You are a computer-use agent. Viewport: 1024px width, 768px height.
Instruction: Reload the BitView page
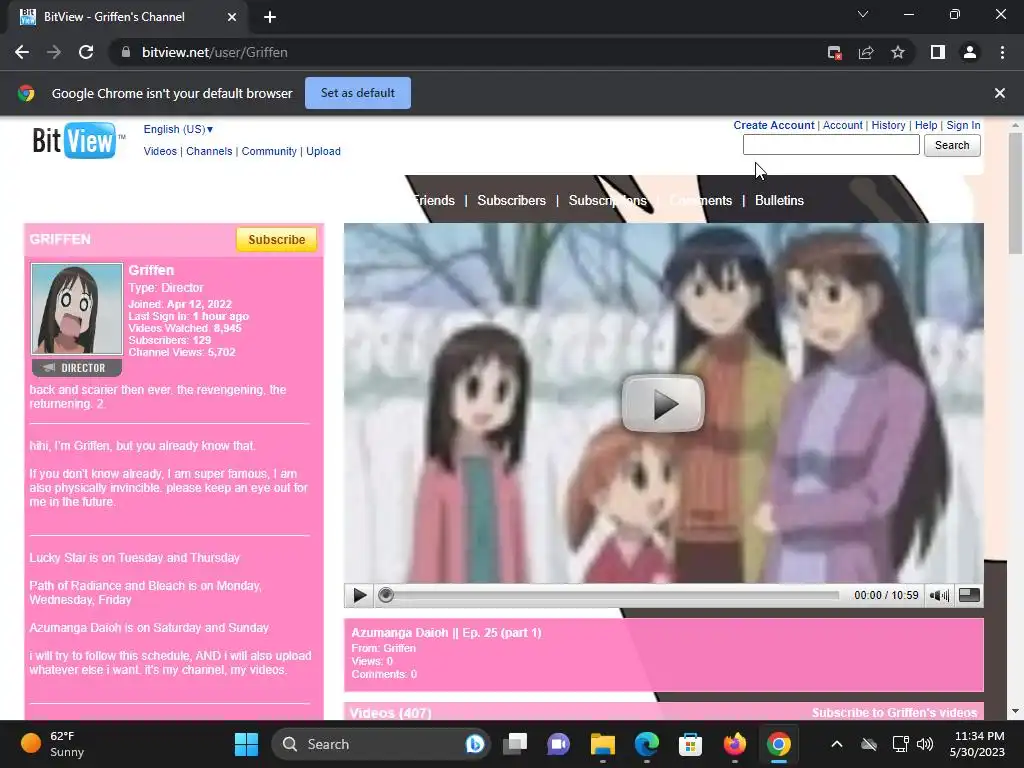pos(86,52)
